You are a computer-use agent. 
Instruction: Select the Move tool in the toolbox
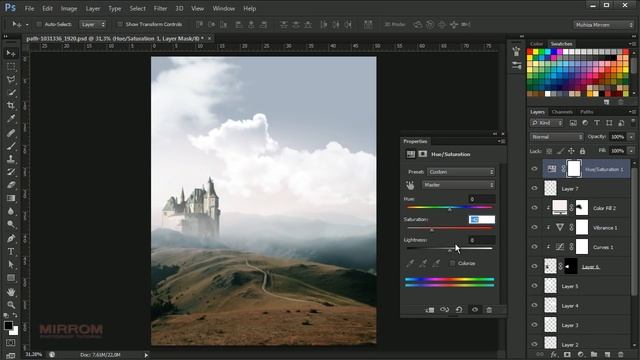11,53
